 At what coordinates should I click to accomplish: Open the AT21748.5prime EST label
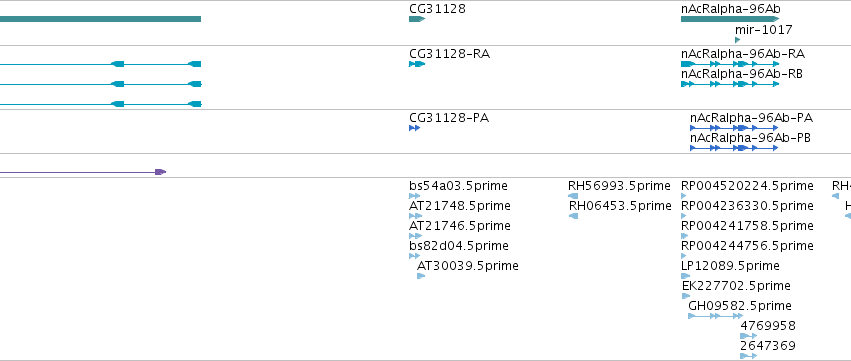460,206
